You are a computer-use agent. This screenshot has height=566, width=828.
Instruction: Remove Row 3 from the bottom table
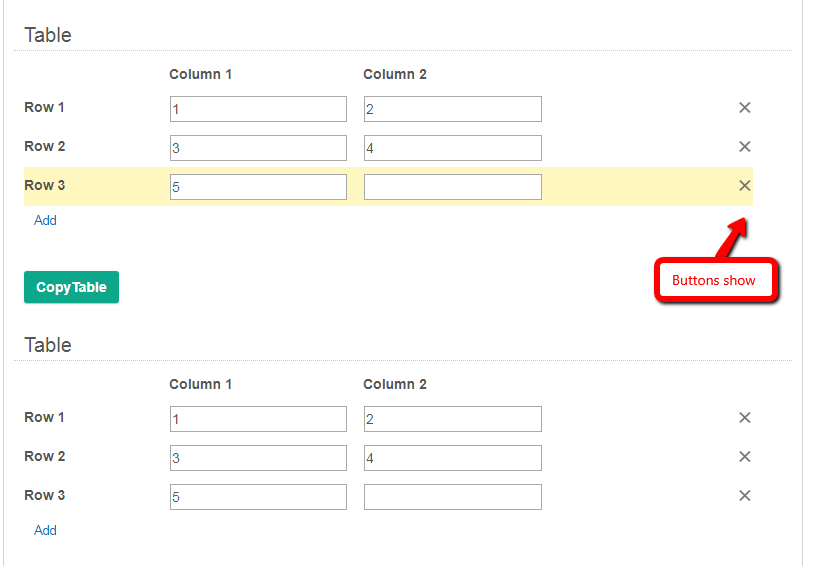tap(745, 496)
